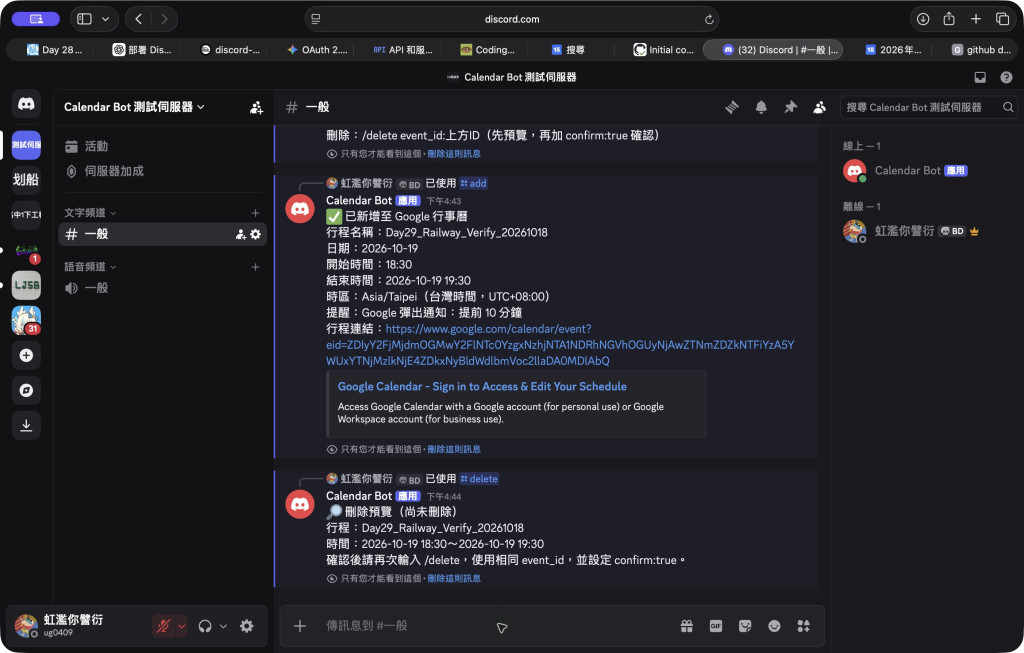Viewport: 1024px width, 653px height.
Task: Open Discord direct messages home icon
Action: pos(26,104)
